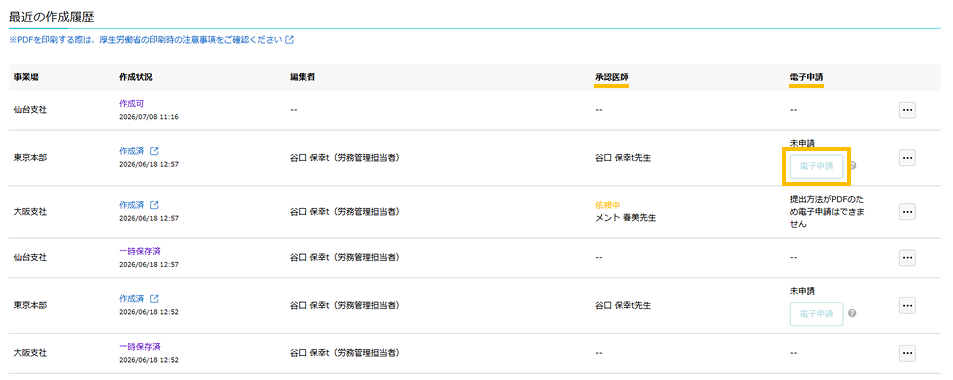Open the ellipsis menu for 東京本部 12:52 row
This screenshot has width=953, height=380.
tap(907, 305)
